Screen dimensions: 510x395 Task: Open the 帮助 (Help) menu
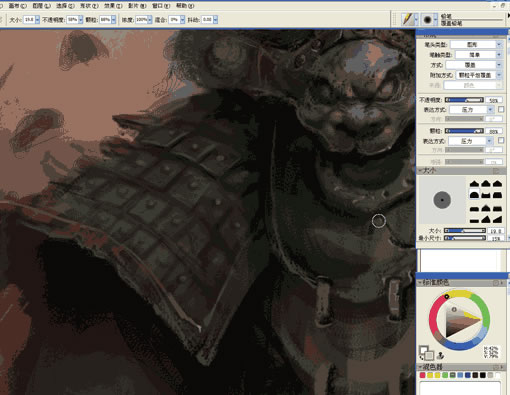click(185, 6)
